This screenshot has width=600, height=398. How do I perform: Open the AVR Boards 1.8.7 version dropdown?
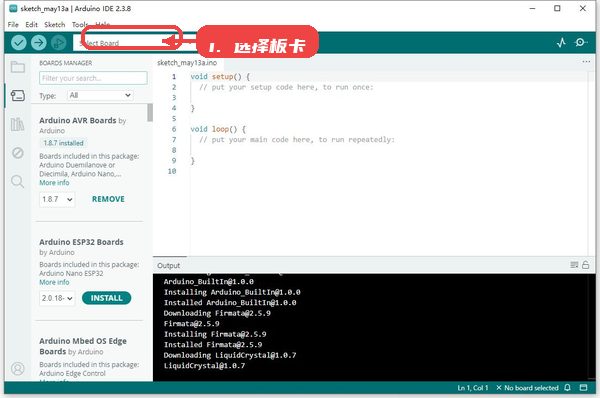[57, 199]
